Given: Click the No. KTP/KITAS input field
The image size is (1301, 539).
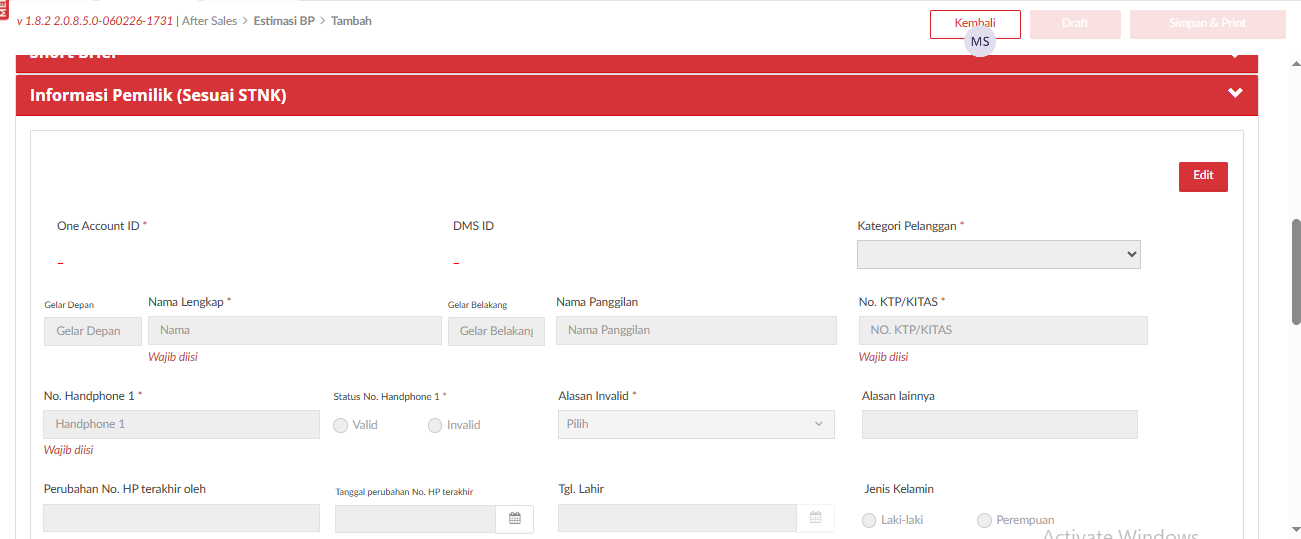Looking at the screenshot, I should point(1002,330).
